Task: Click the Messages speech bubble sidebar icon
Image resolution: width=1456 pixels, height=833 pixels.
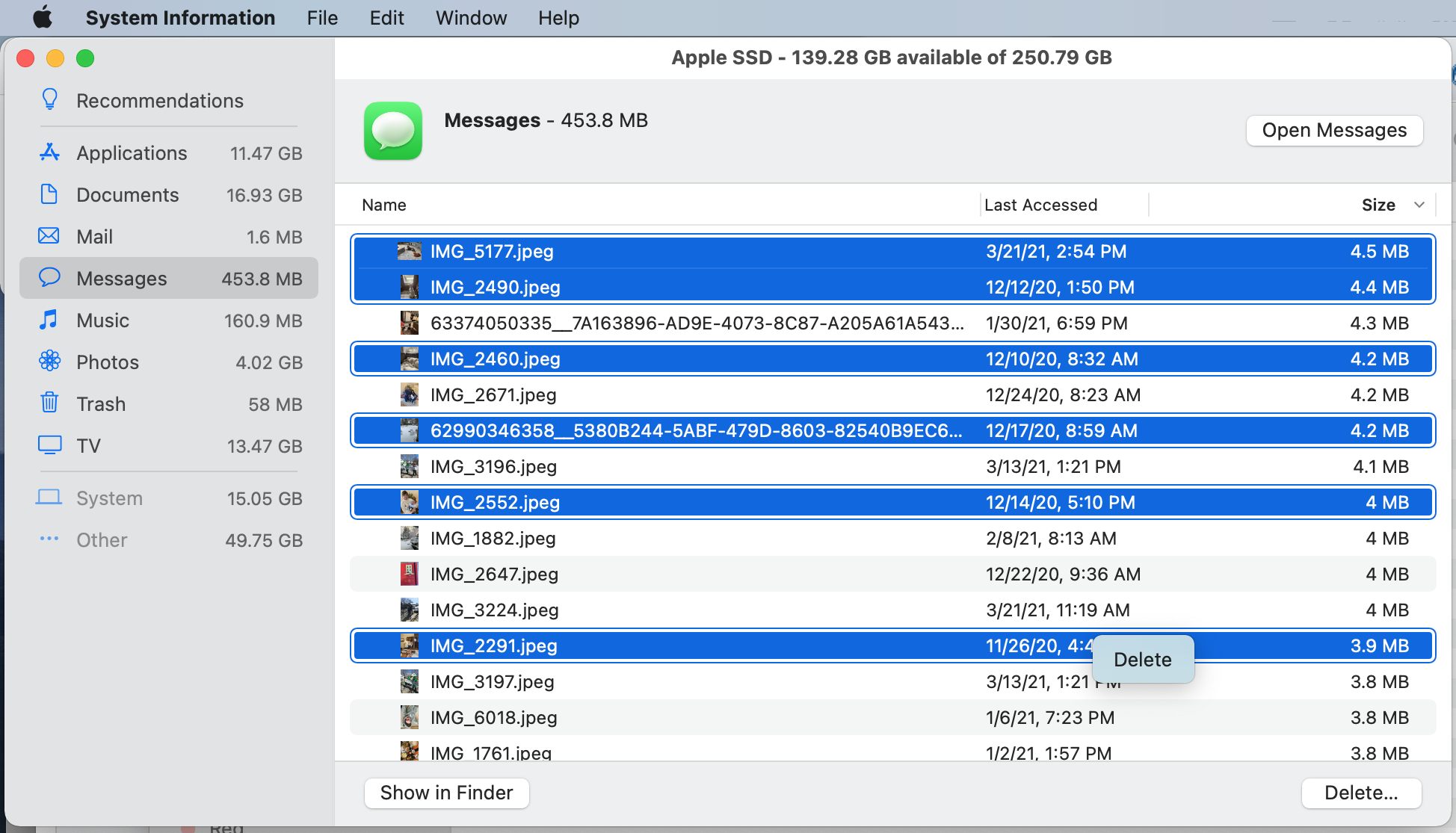Action: tap(49, 278)
